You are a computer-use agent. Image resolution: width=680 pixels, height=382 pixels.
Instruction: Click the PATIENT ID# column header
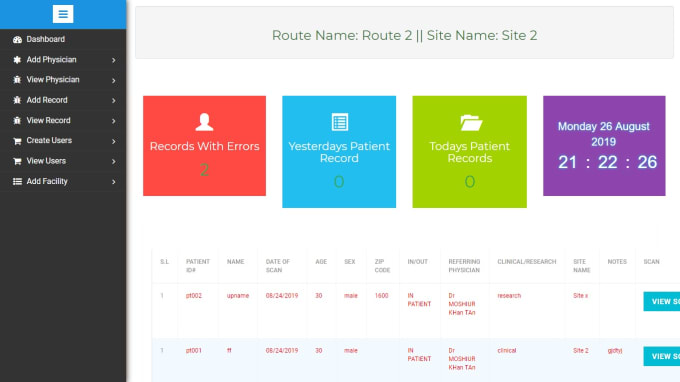point(198,266)
